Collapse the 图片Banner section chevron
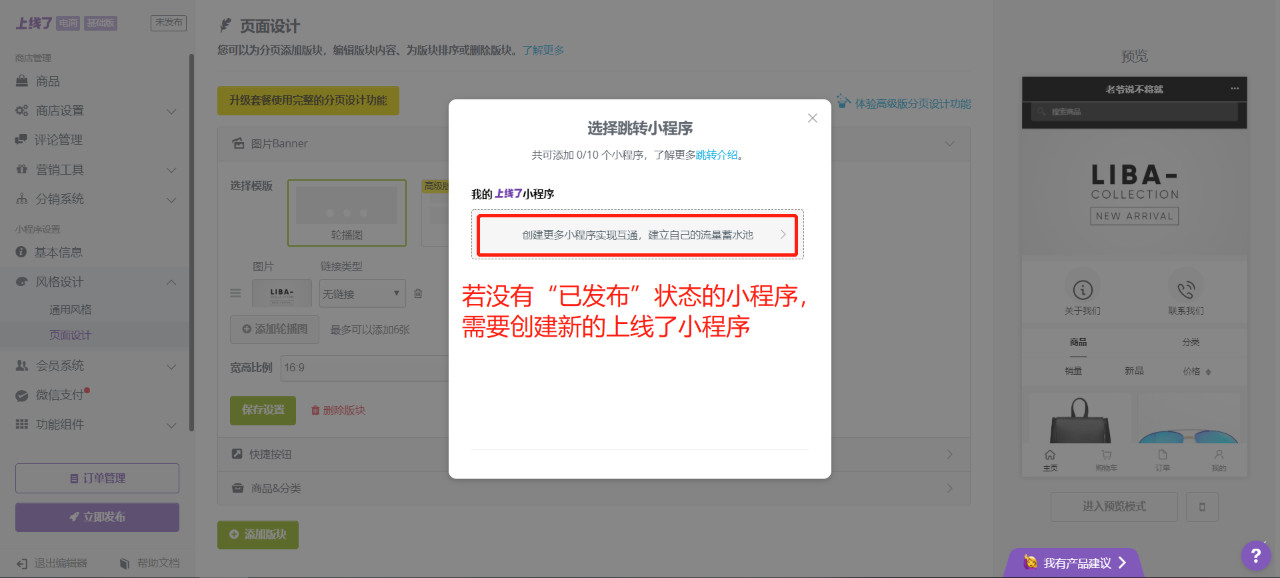This screenshot has height=578, width=1280. (x=948, y=143)
